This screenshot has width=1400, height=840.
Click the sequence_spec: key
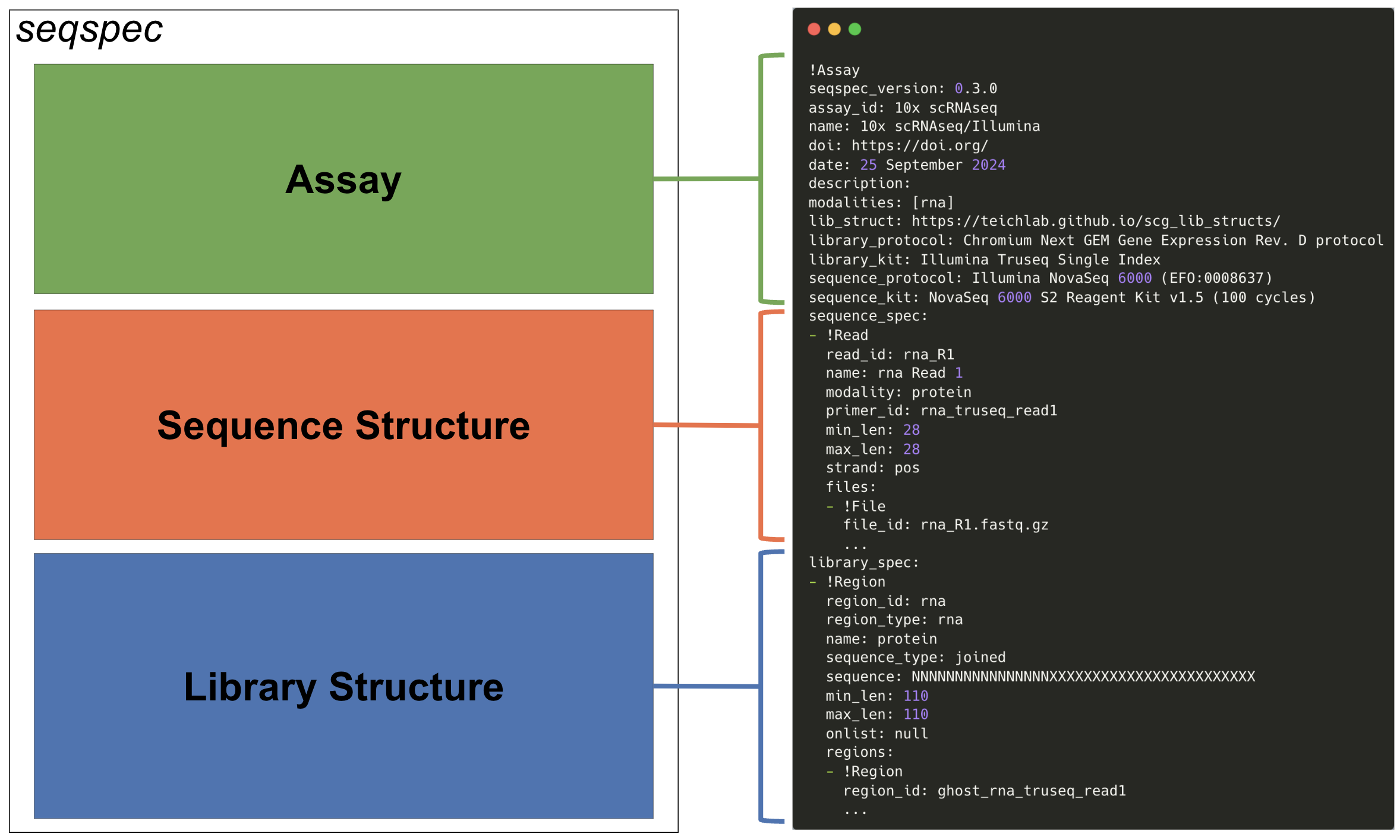click(868, 316)
